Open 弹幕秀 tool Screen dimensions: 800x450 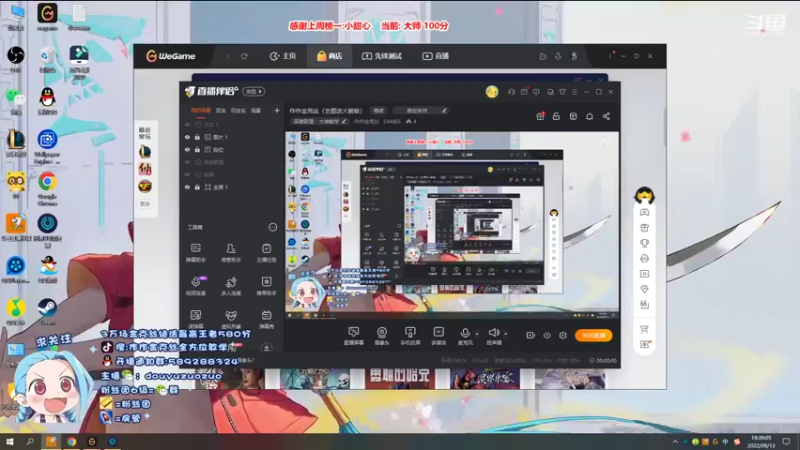266,319
